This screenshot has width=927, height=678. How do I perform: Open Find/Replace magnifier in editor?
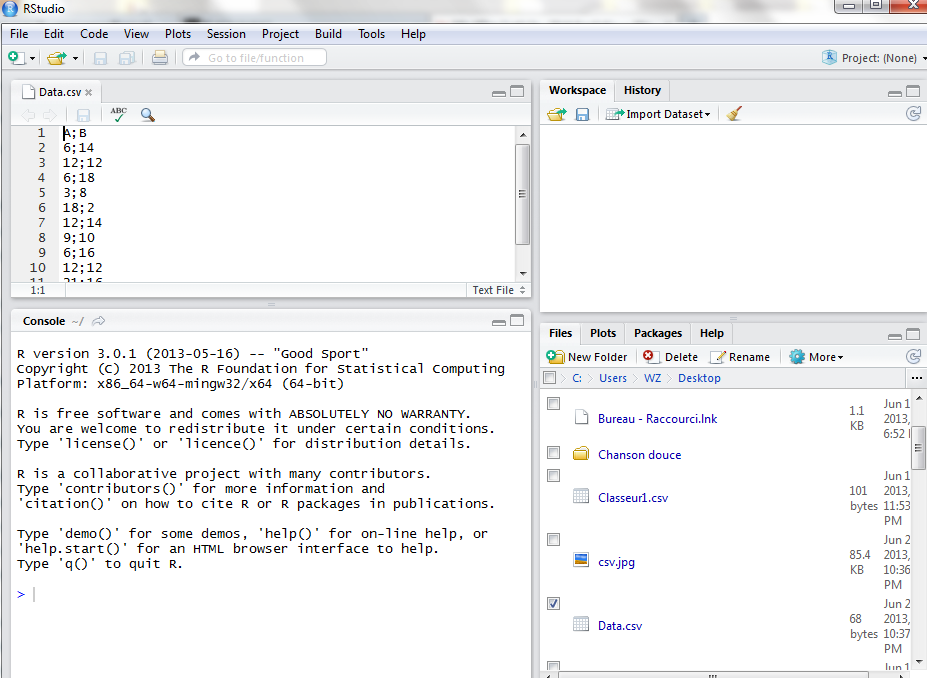point(148,115)
